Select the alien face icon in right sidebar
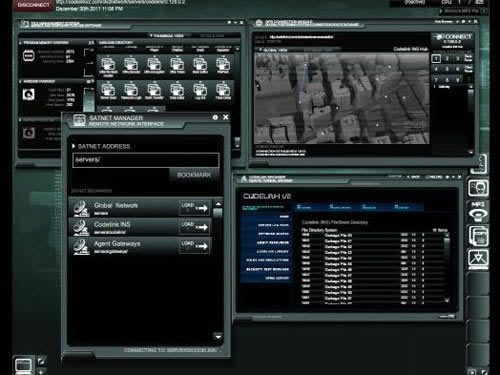500x375 pixels. [478, 188]
